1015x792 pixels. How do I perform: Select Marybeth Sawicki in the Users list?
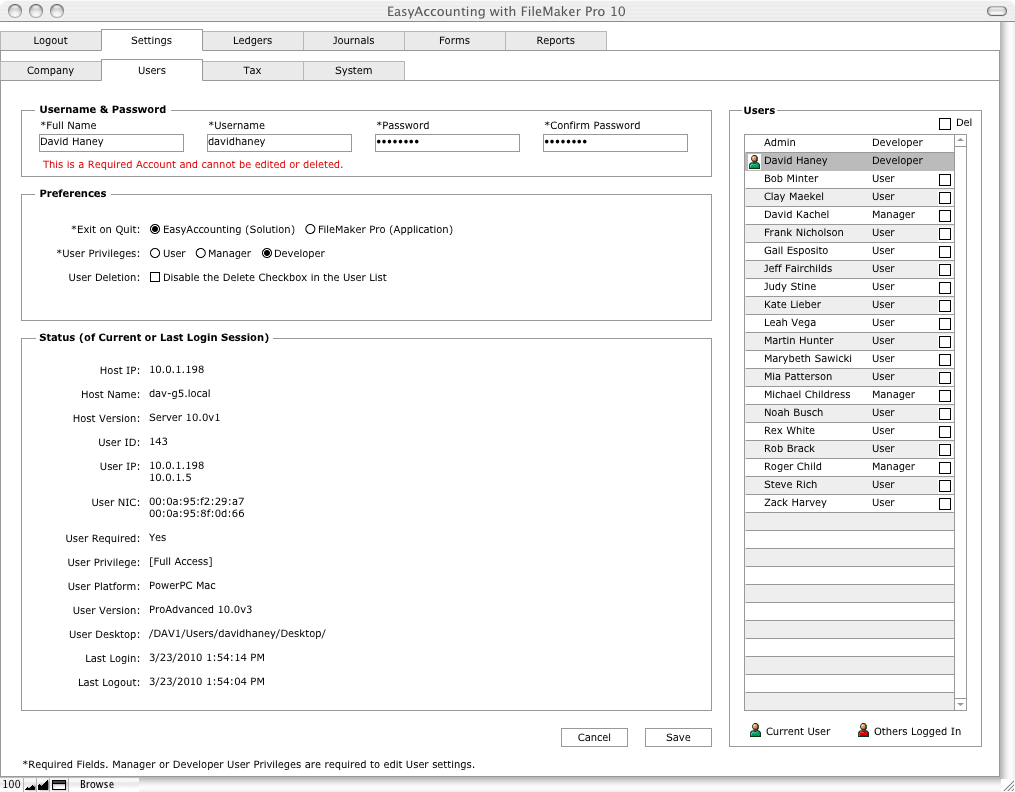pyautogui.click(x=849, y=359)
